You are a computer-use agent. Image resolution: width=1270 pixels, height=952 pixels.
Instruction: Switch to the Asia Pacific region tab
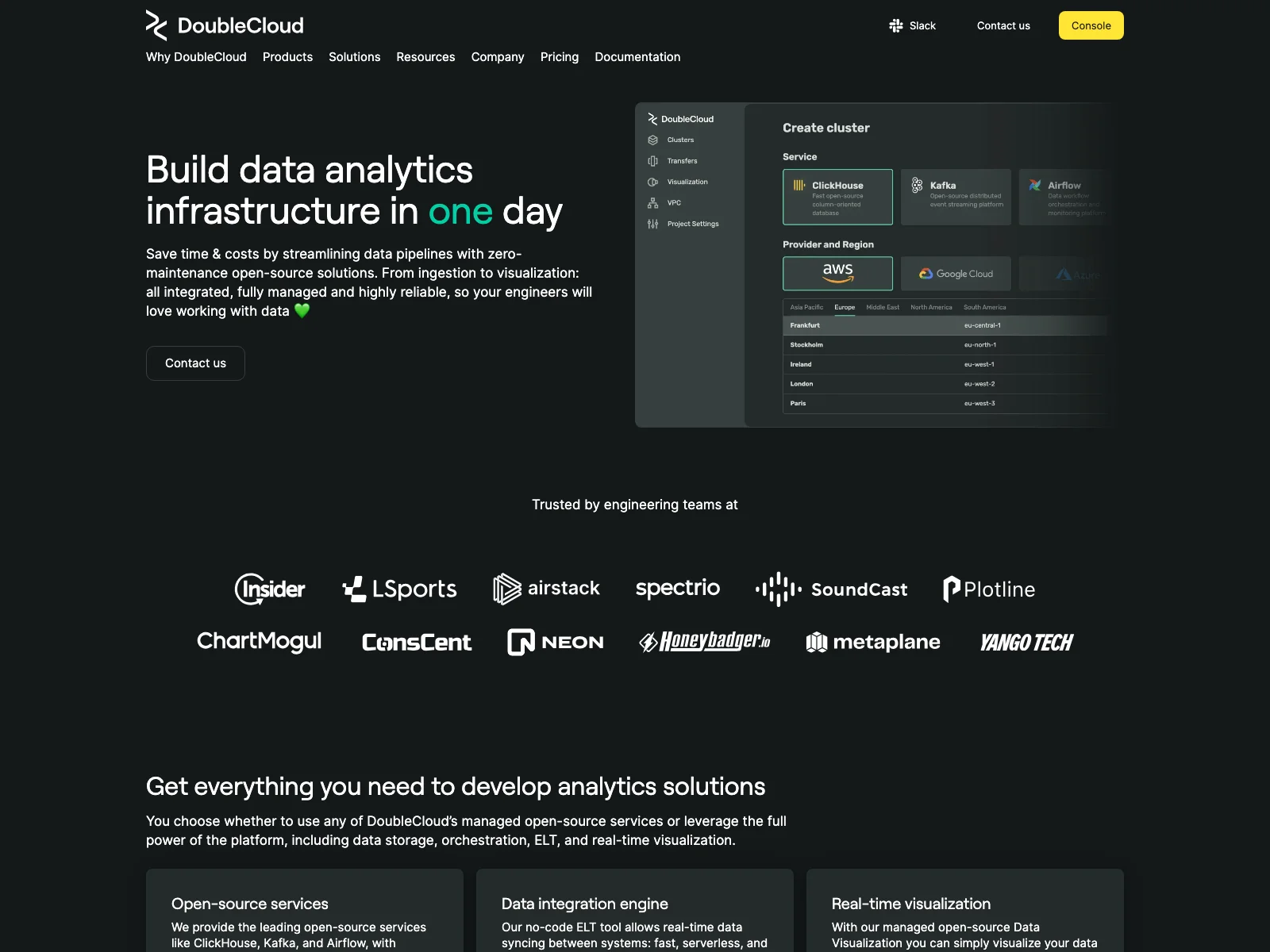point(806,307)
